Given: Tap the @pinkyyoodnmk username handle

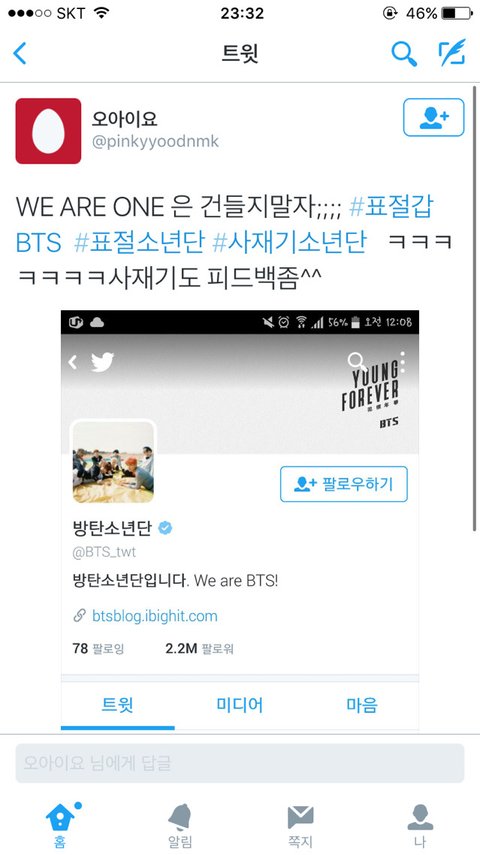Looking at the screenshot, I should (x=155, y=142).
